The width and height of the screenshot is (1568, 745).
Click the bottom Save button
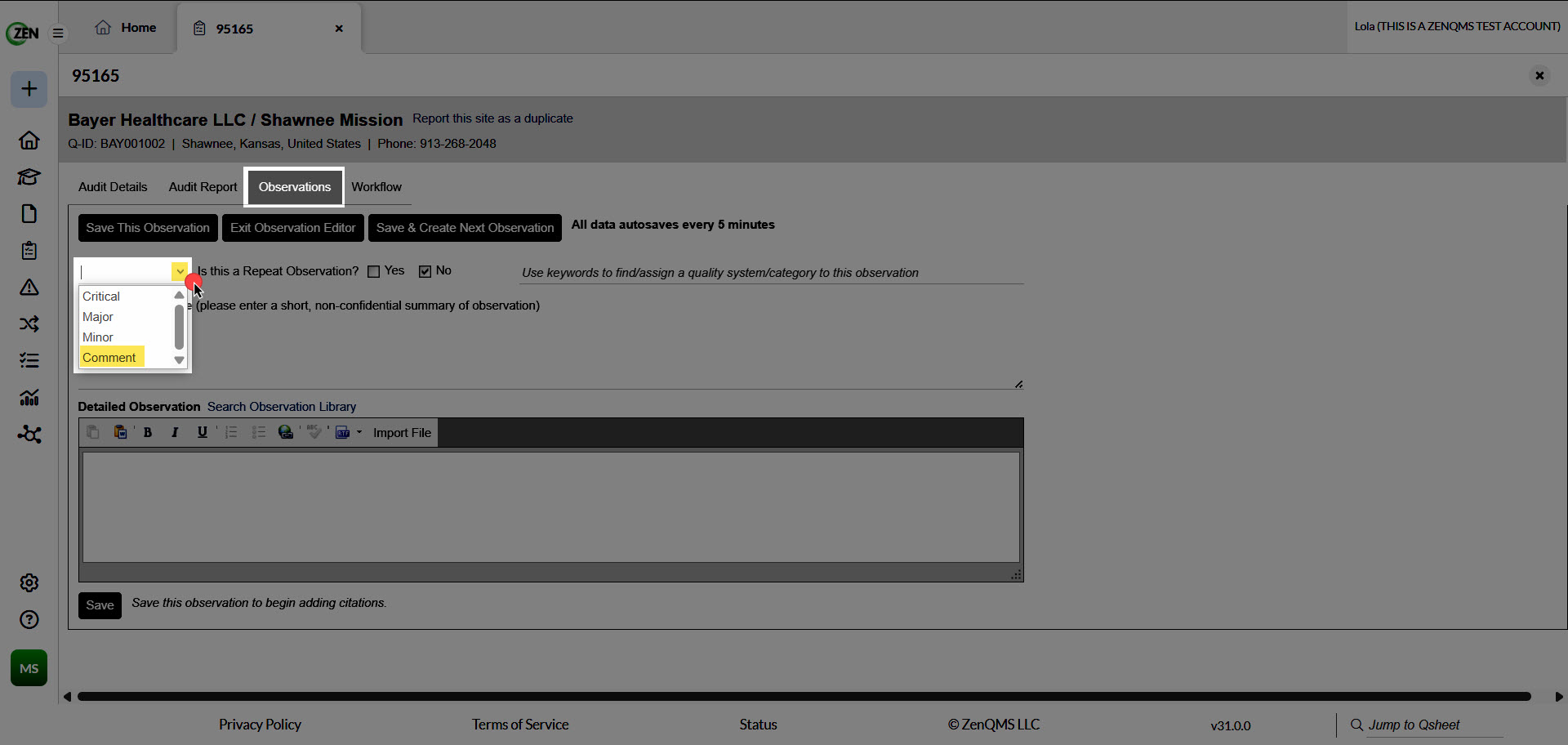click(100, 605)
